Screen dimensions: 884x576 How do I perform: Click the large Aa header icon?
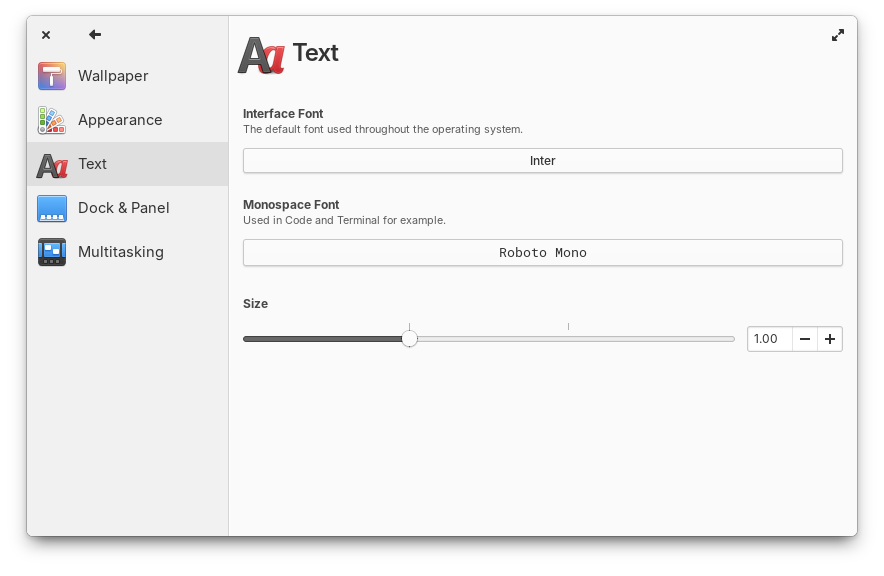coord(260,53)
